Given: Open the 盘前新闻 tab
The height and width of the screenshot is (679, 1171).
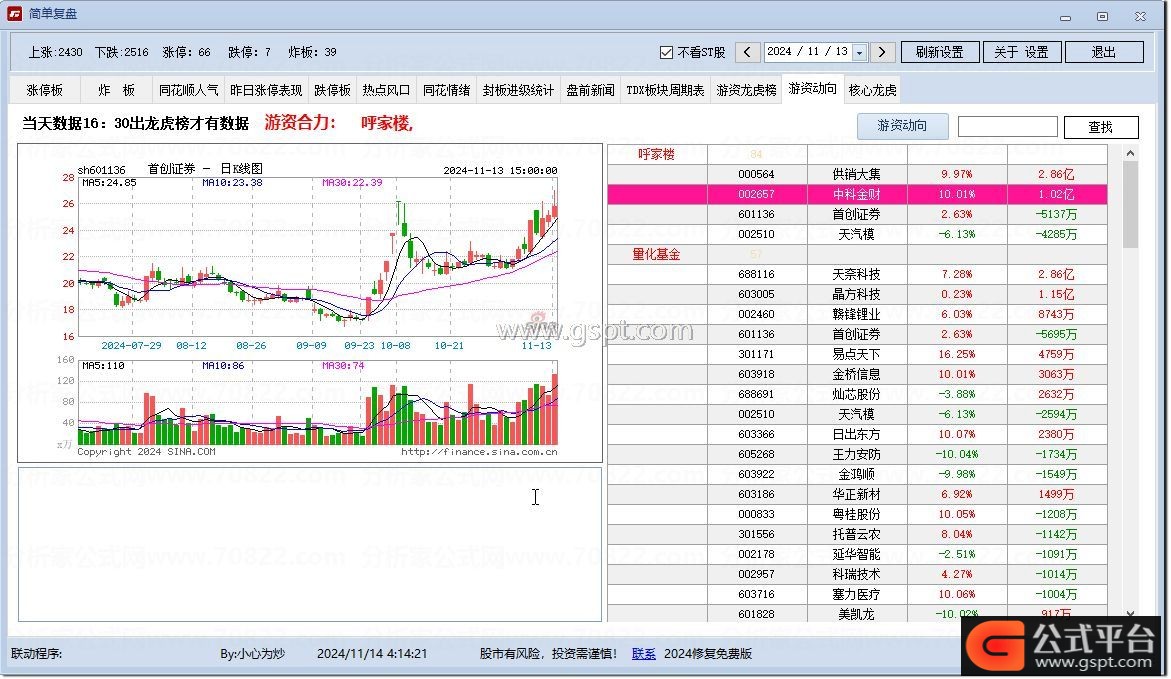Looking at the screenshot, I should [x=590, y=90].
